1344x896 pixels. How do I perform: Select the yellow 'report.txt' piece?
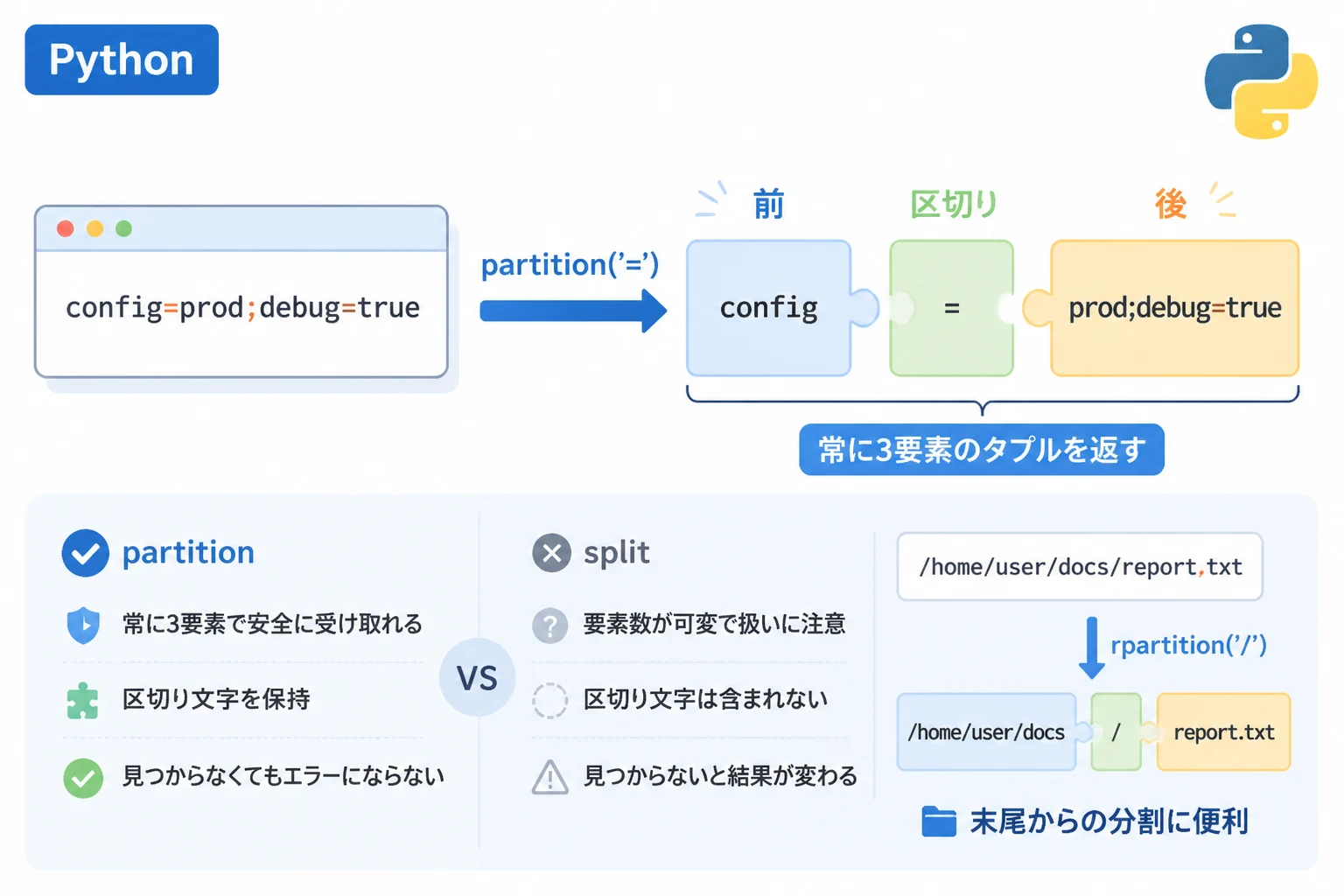[1223, 732]
